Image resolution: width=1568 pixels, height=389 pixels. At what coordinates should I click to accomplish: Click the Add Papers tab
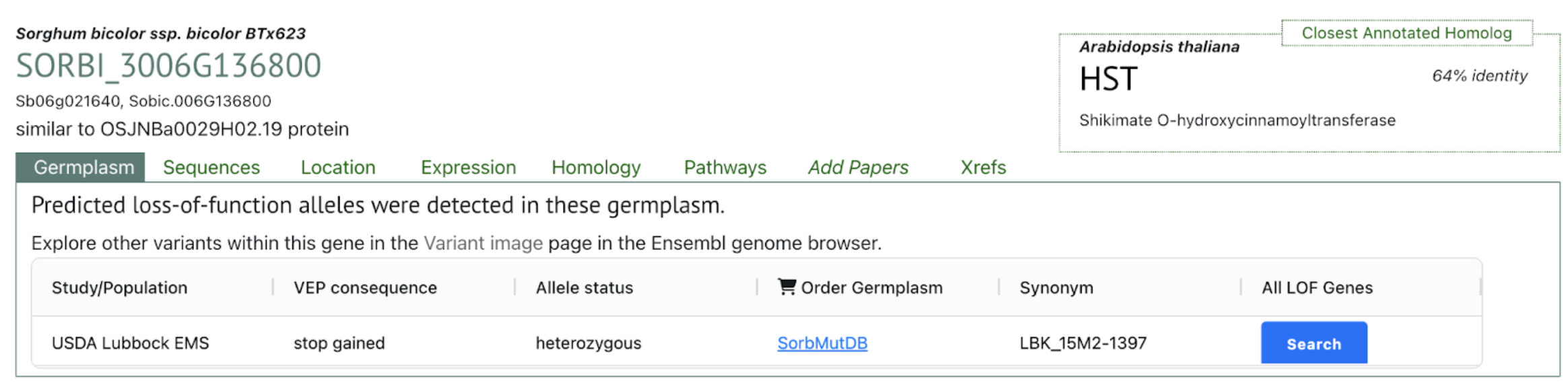(857, 168)
